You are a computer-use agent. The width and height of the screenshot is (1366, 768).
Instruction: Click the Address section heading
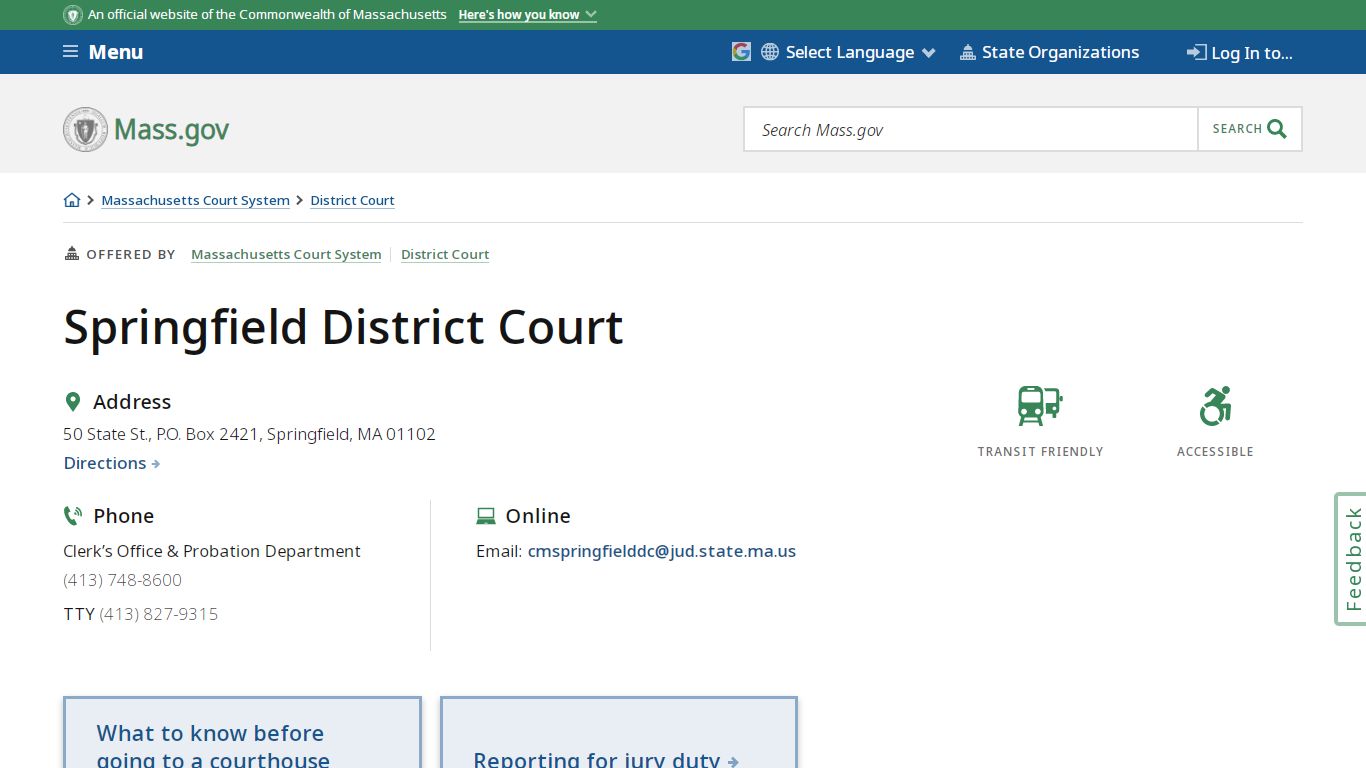tap(132, 402)
